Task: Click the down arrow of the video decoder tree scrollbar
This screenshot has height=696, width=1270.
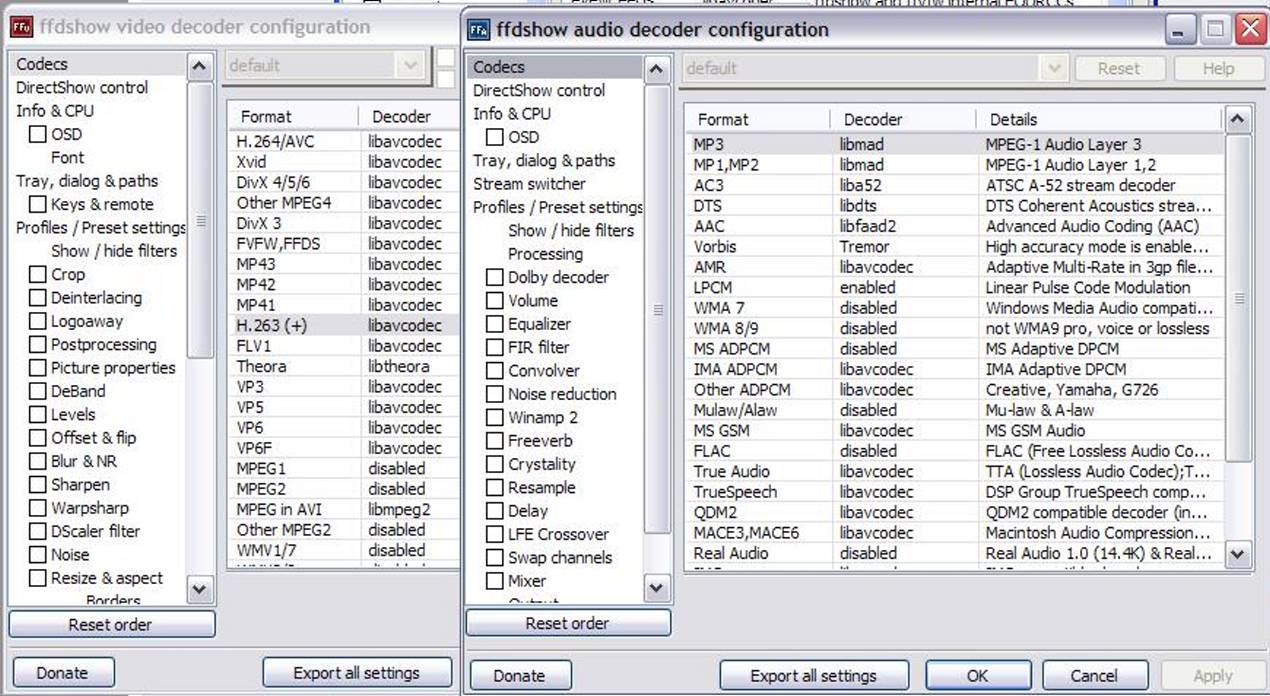Action: [x=200, y=589]
